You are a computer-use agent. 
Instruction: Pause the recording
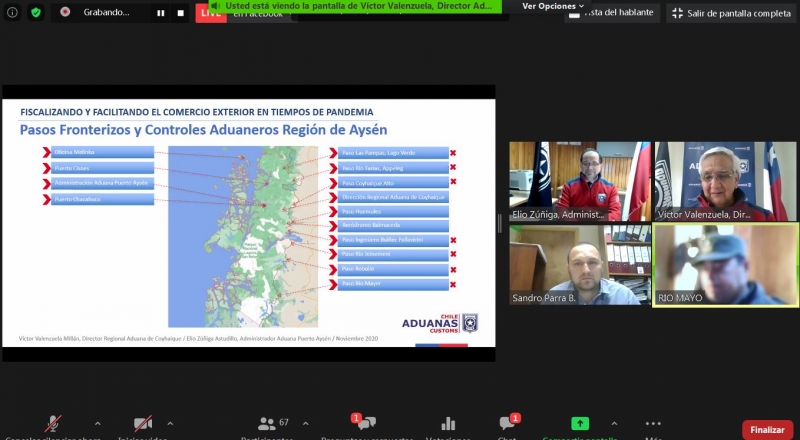[161, 13]
